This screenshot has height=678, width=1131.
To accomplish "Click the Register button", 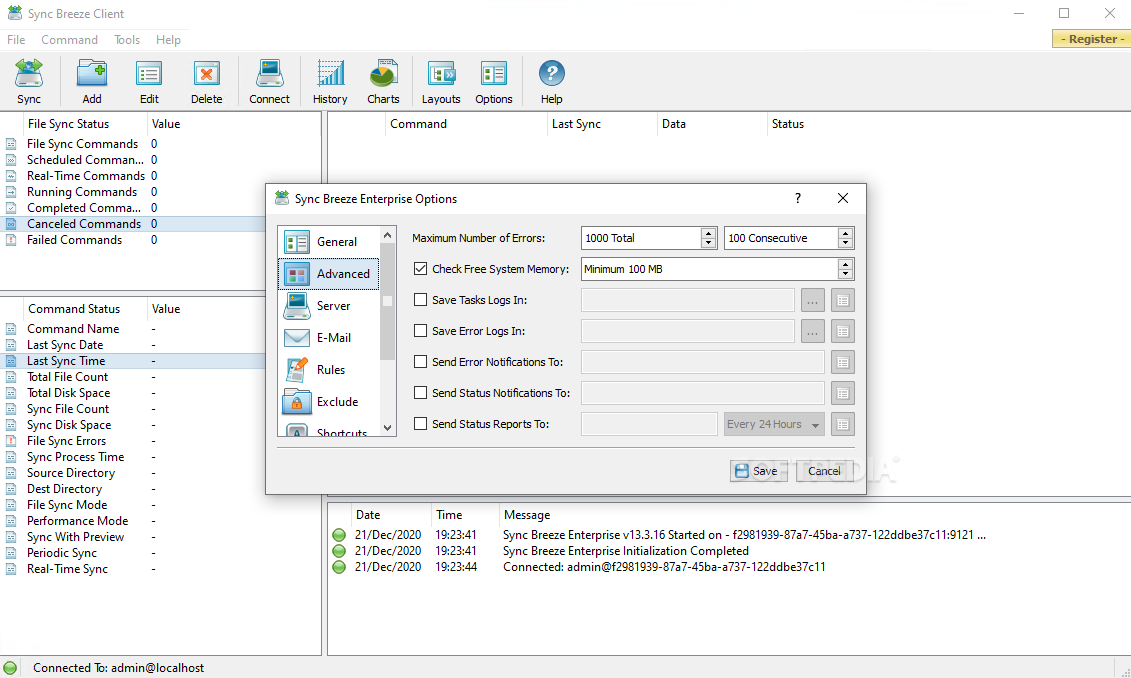I will (1091, 39).
